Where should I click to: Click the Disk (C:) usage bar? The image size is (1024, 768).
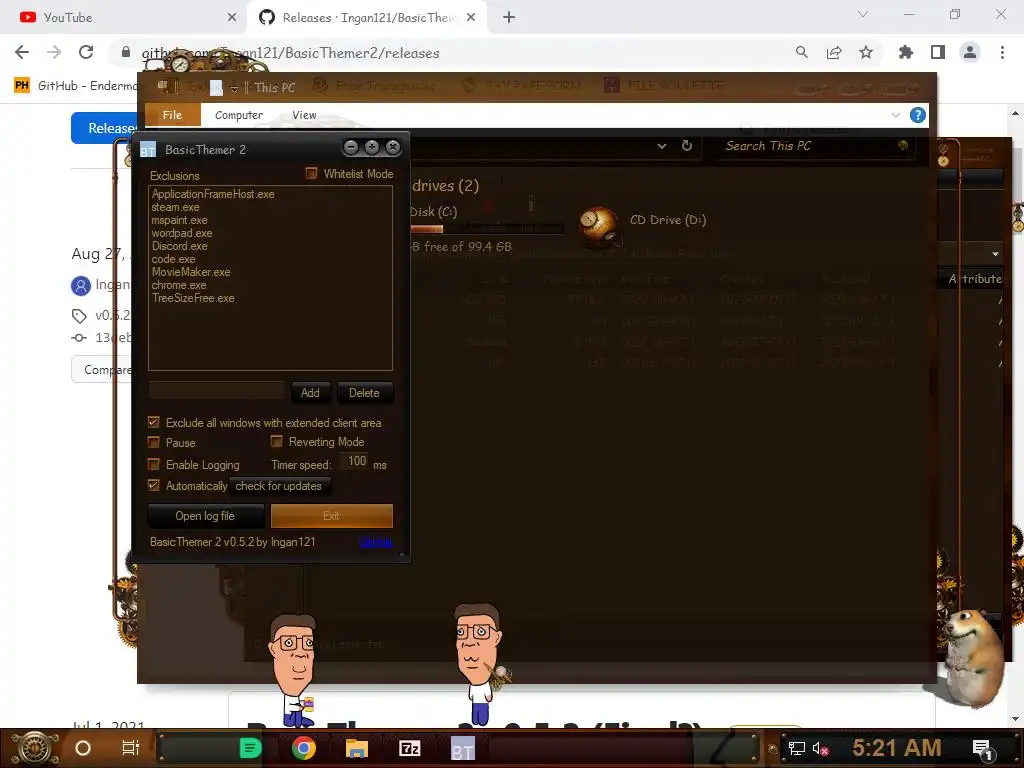(x=487, y=229)
